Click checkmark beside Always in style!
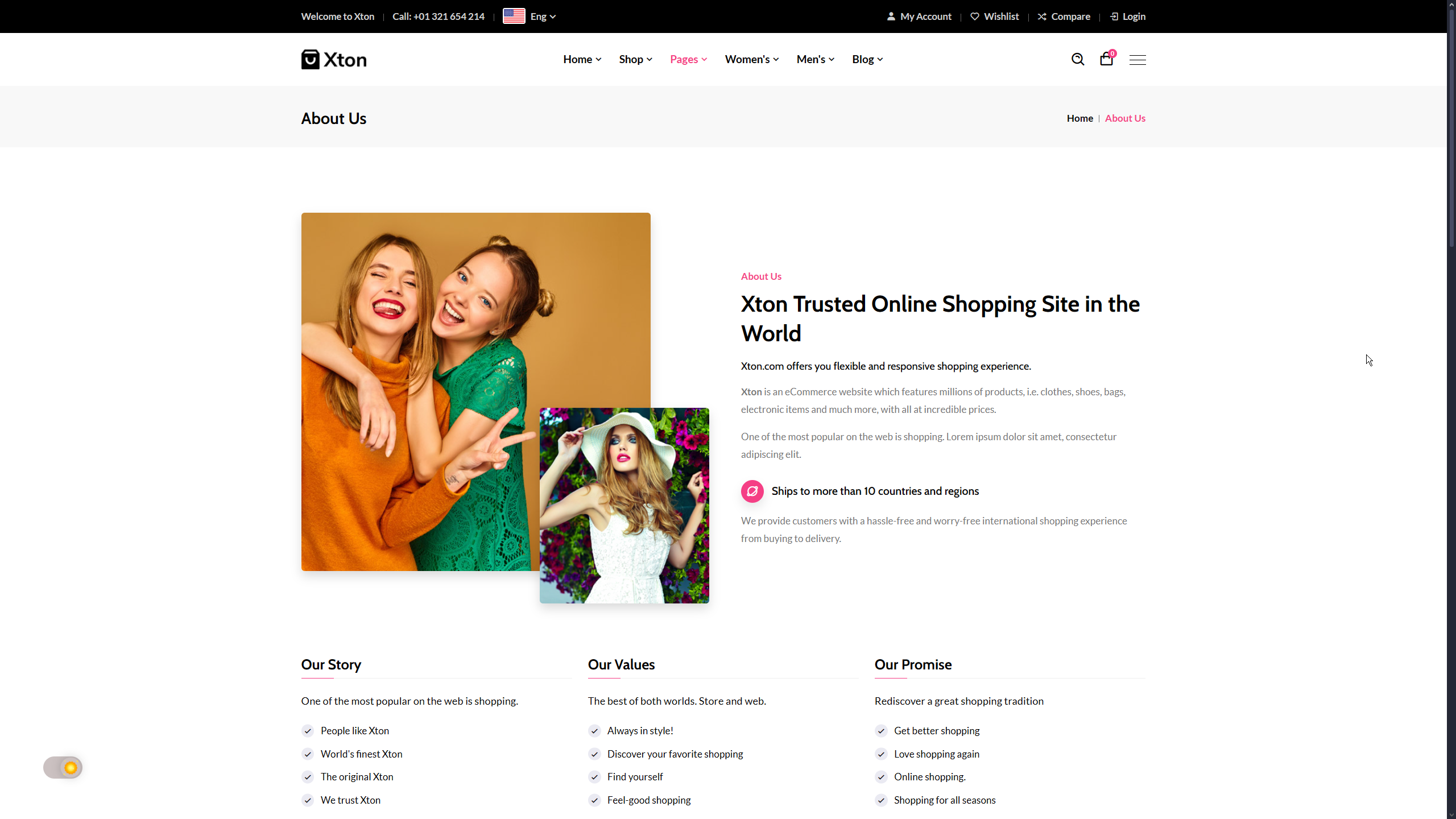The image size is (1456, 819). [594, 731]
